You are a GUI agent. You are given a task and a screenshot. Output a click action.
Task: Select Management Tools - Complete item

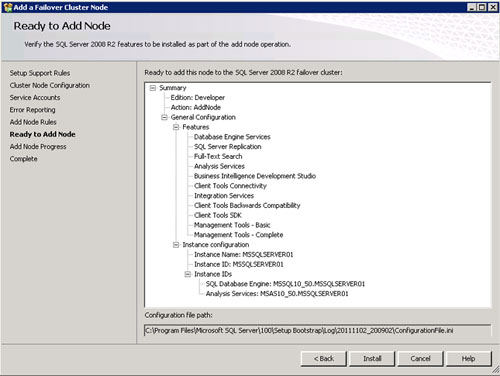[x=239, y=235]
